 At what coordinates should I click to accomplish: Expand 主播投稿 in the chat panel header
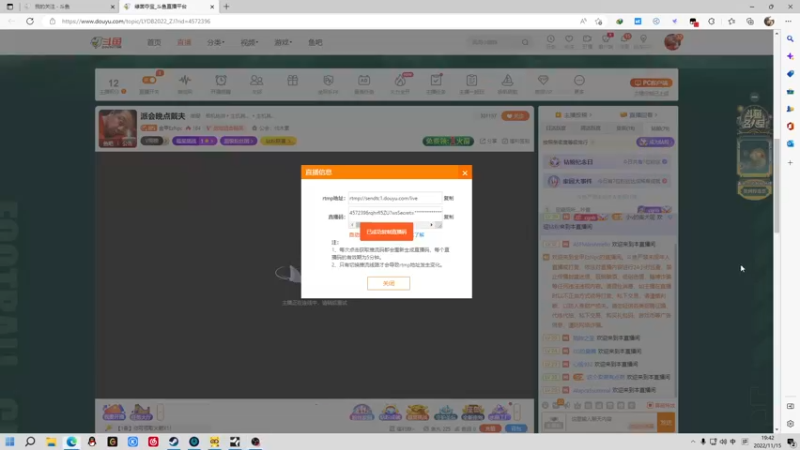pyautogui.click(x=574, y=115)
